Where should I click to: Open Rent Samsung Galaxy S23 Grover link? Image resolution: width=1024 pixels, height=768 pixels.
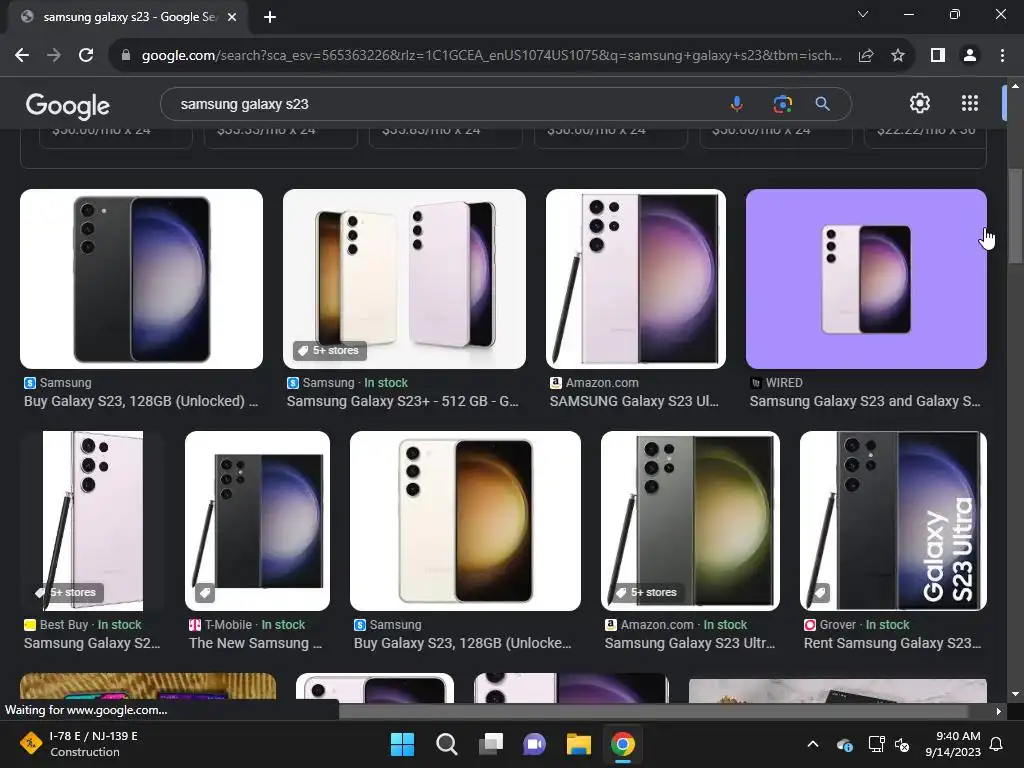892,643
